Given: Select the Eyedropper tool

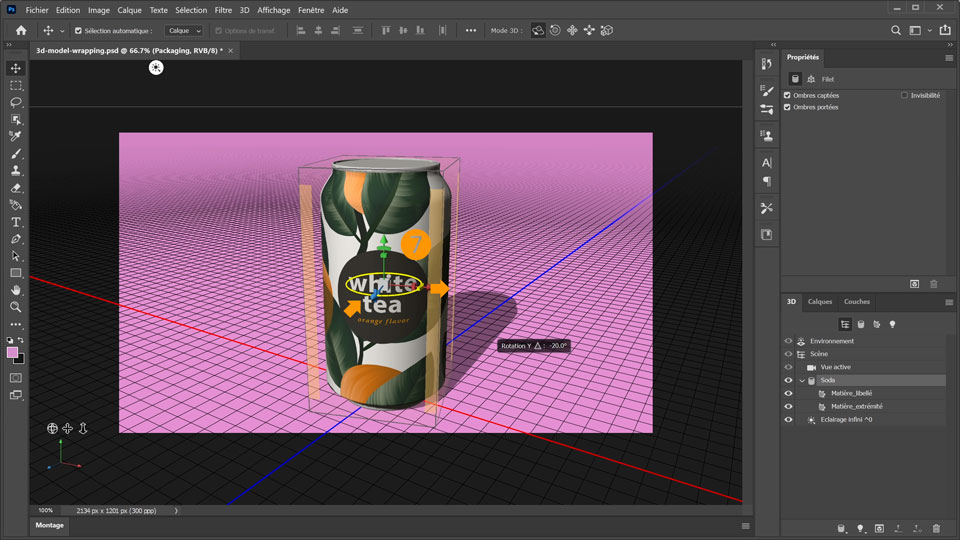Looking at the screenshot, I should tap(16, 136).
